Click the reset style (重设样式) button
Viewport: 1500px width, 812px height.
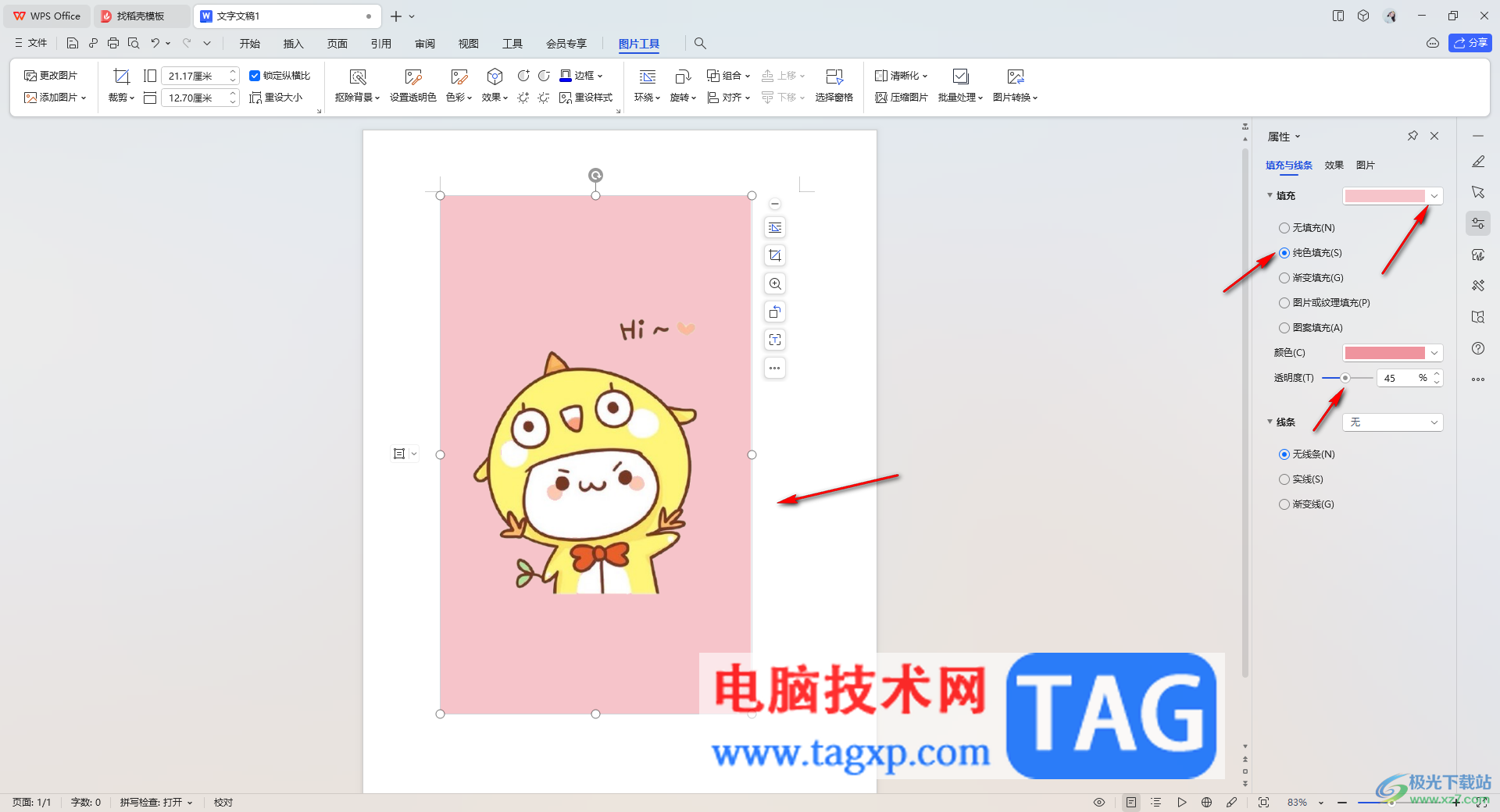pyautogui.click(x=586, y=98)
